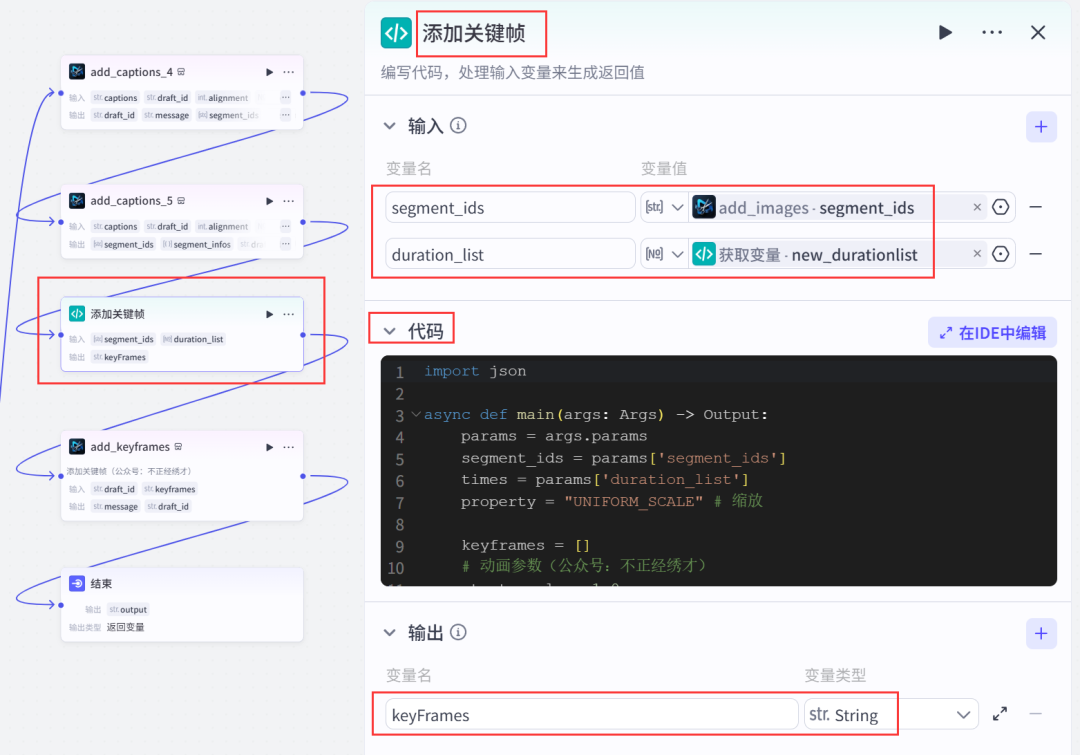
Task: Run the add_keyframes node
Action: click(269, 447)
